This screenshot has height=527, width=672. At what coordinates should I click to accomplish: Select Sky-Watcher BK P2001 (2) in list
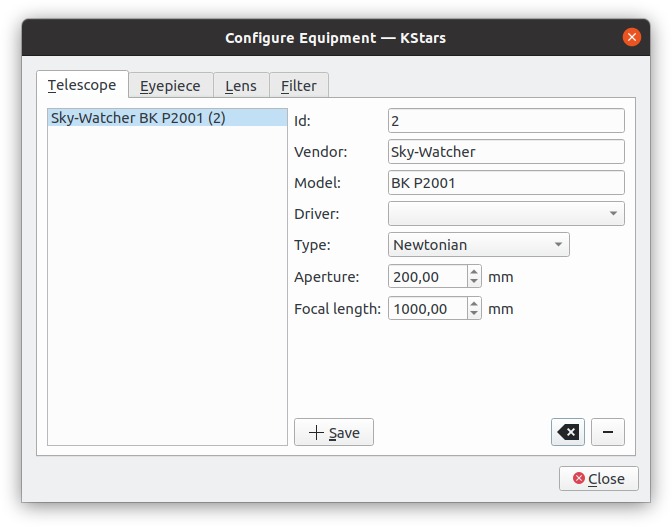click(x=167, y=117)
